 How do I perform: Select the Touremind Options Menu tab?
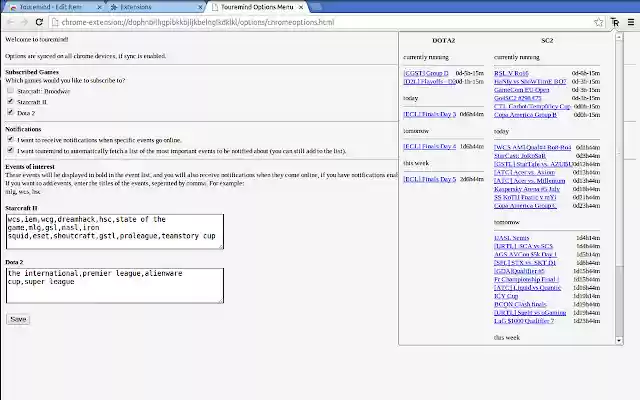click(257, 7)
